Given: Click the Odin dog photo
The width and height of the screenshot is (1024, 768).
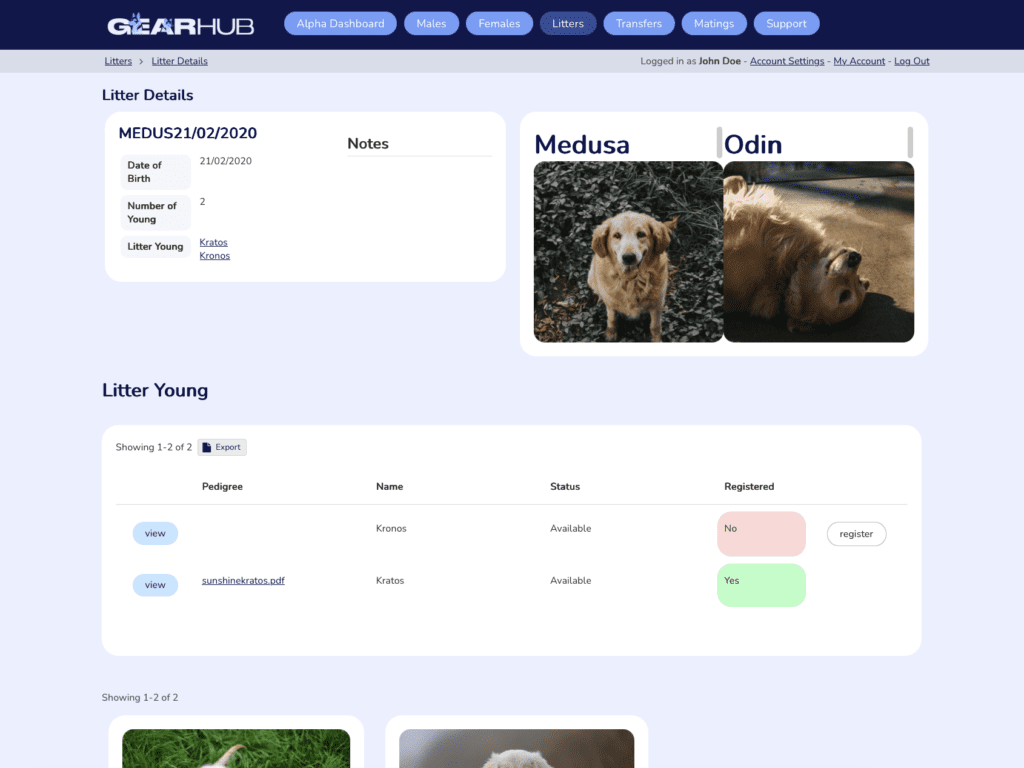Looking at the screenshot, I should pyautogui.click(x=818, y=251).
